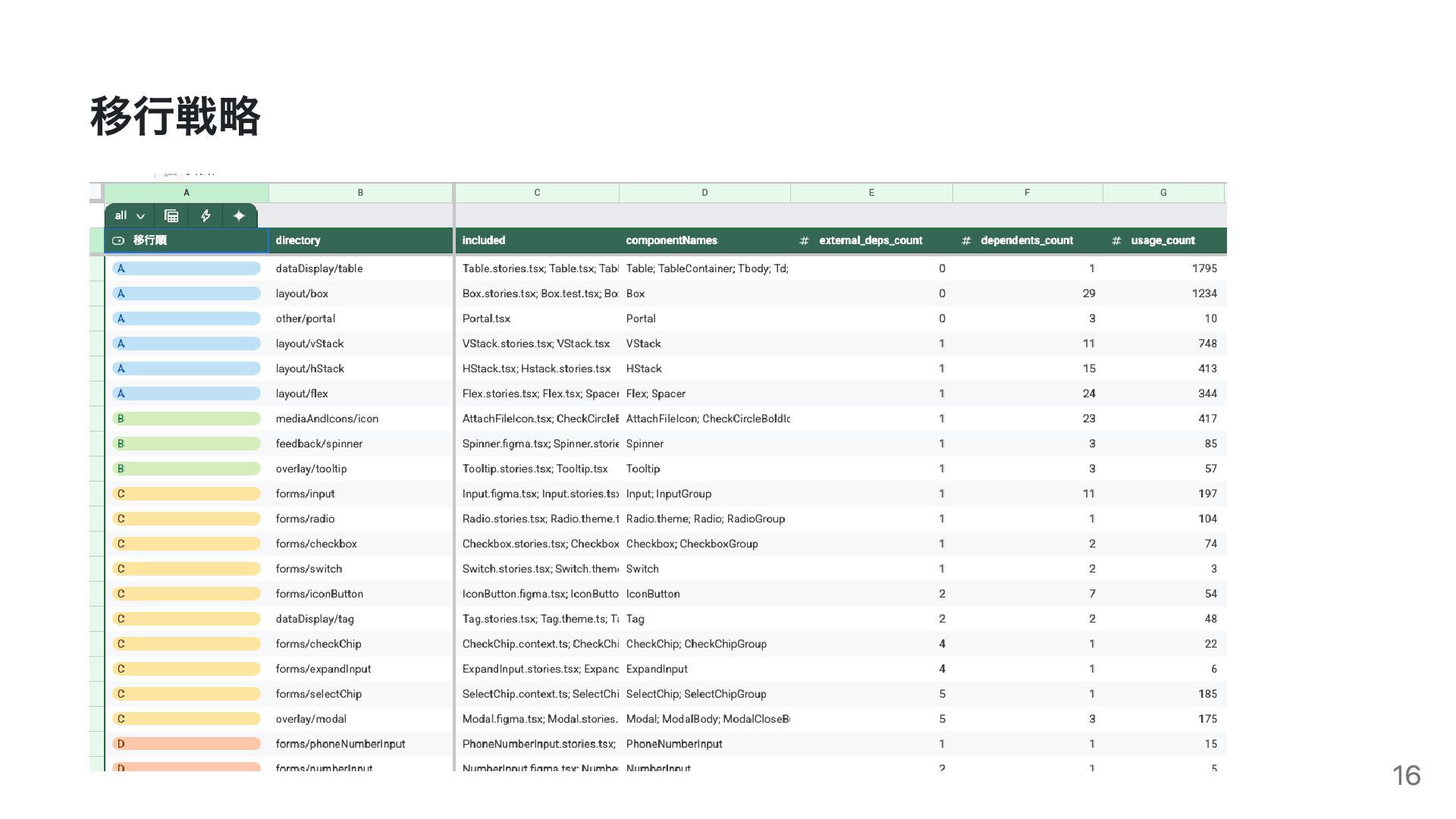Click number type icon beside dependents_count
1456x819 pixels.
tap(965, 240)
